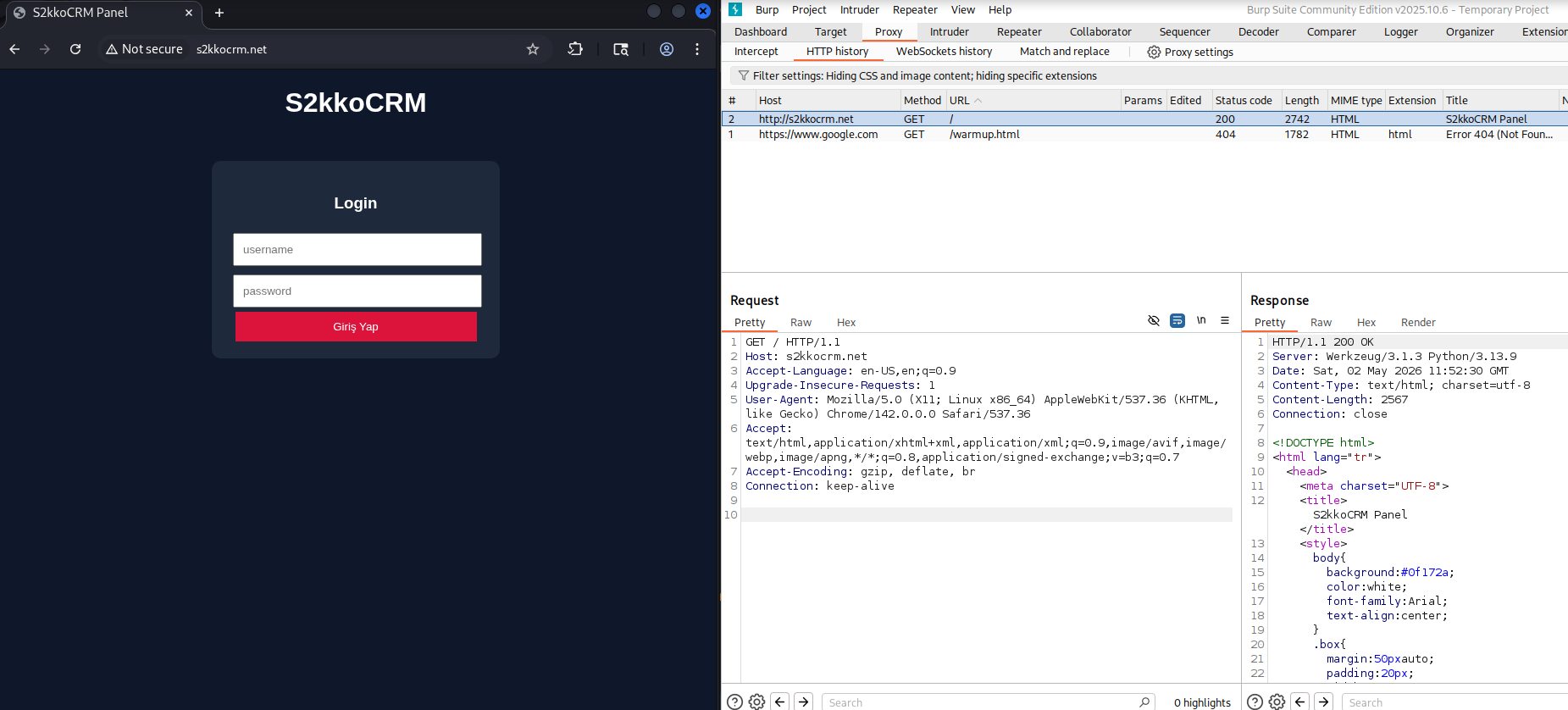
Task: Switch Request view to Raw
Action: (801, 323)
